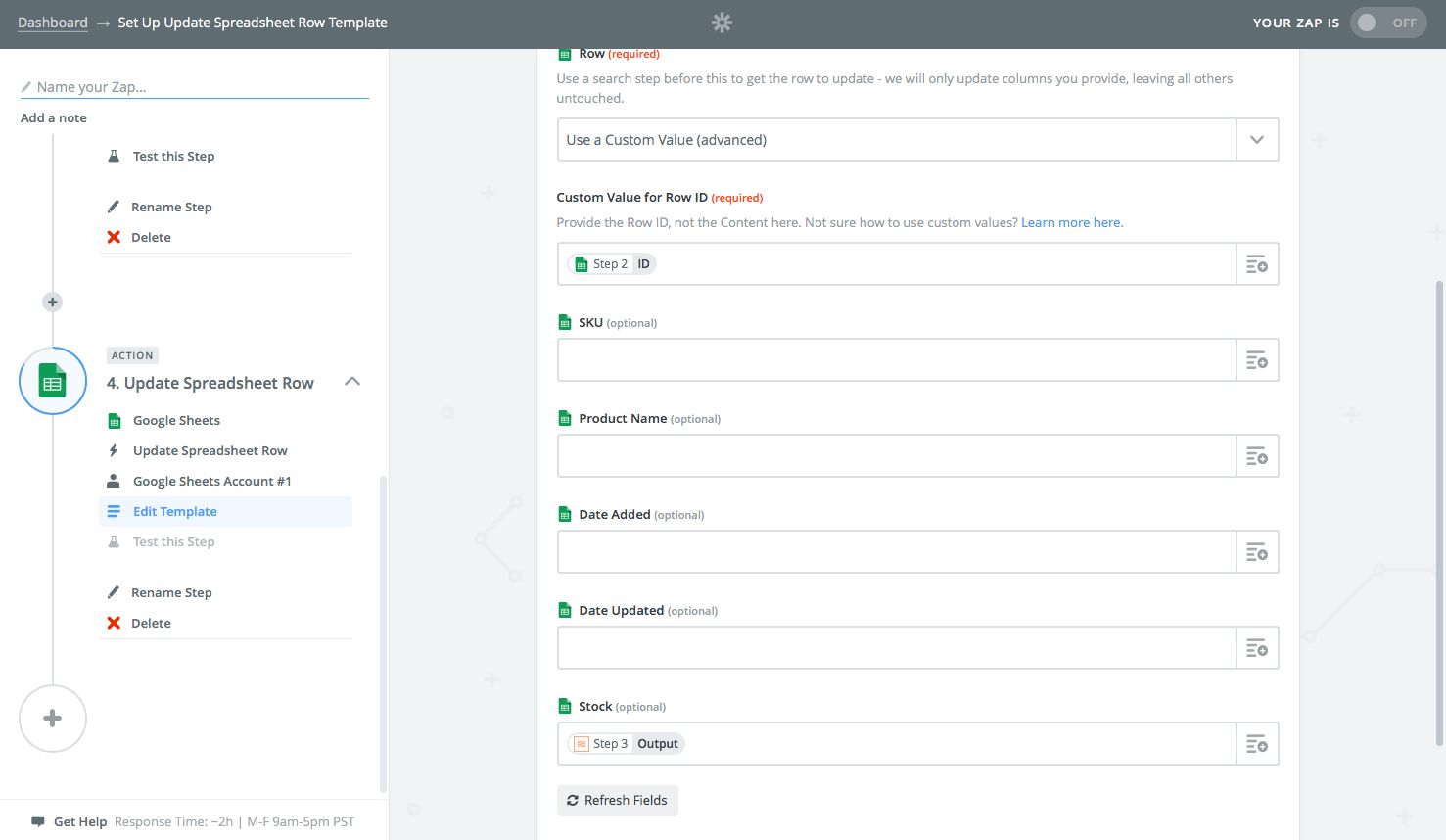Click the Refresh Fields button
1446x840 pixels.
tap(618, 800)
